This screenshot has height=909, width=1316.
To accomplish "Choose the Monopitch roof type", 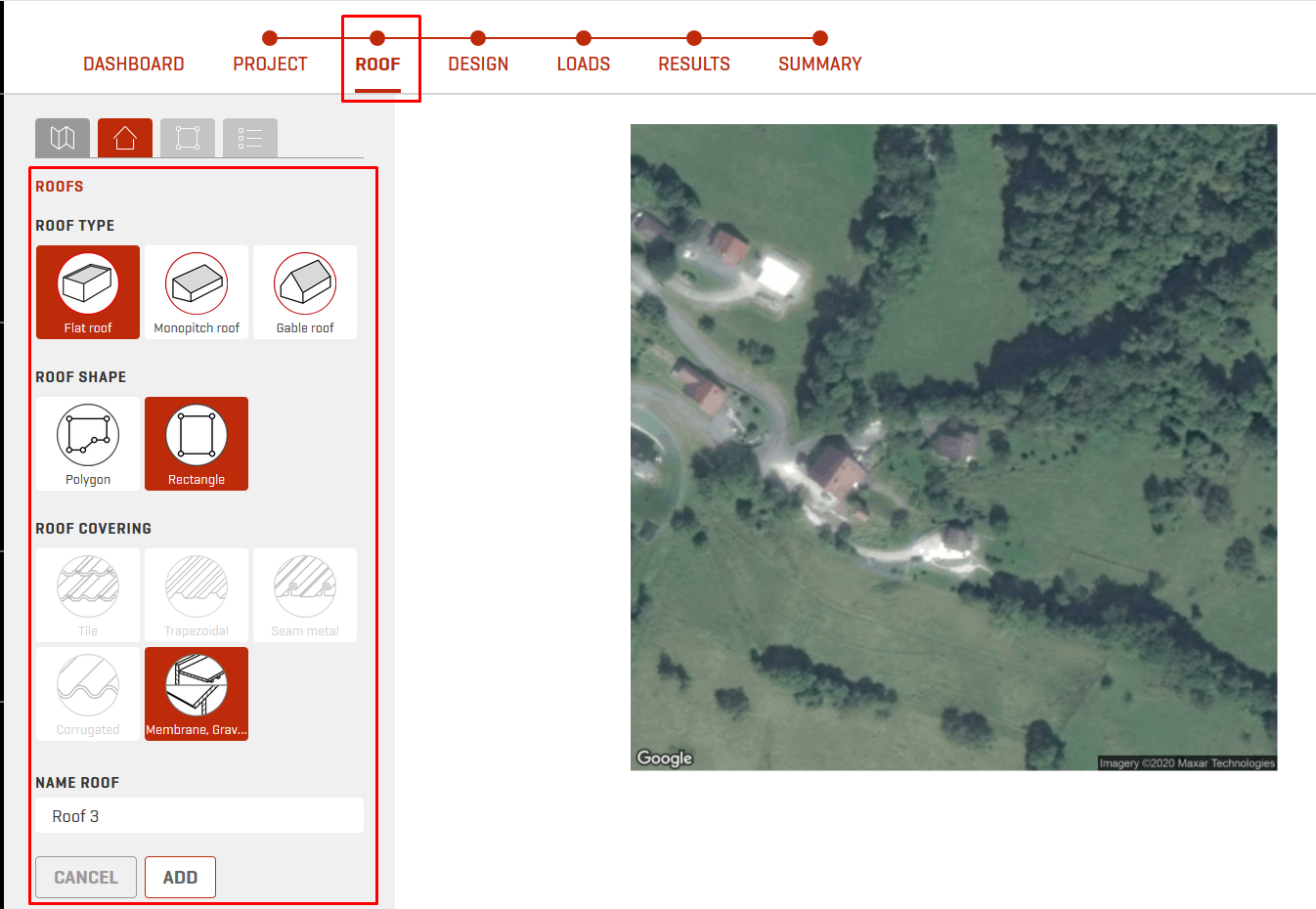I will 197,292.
